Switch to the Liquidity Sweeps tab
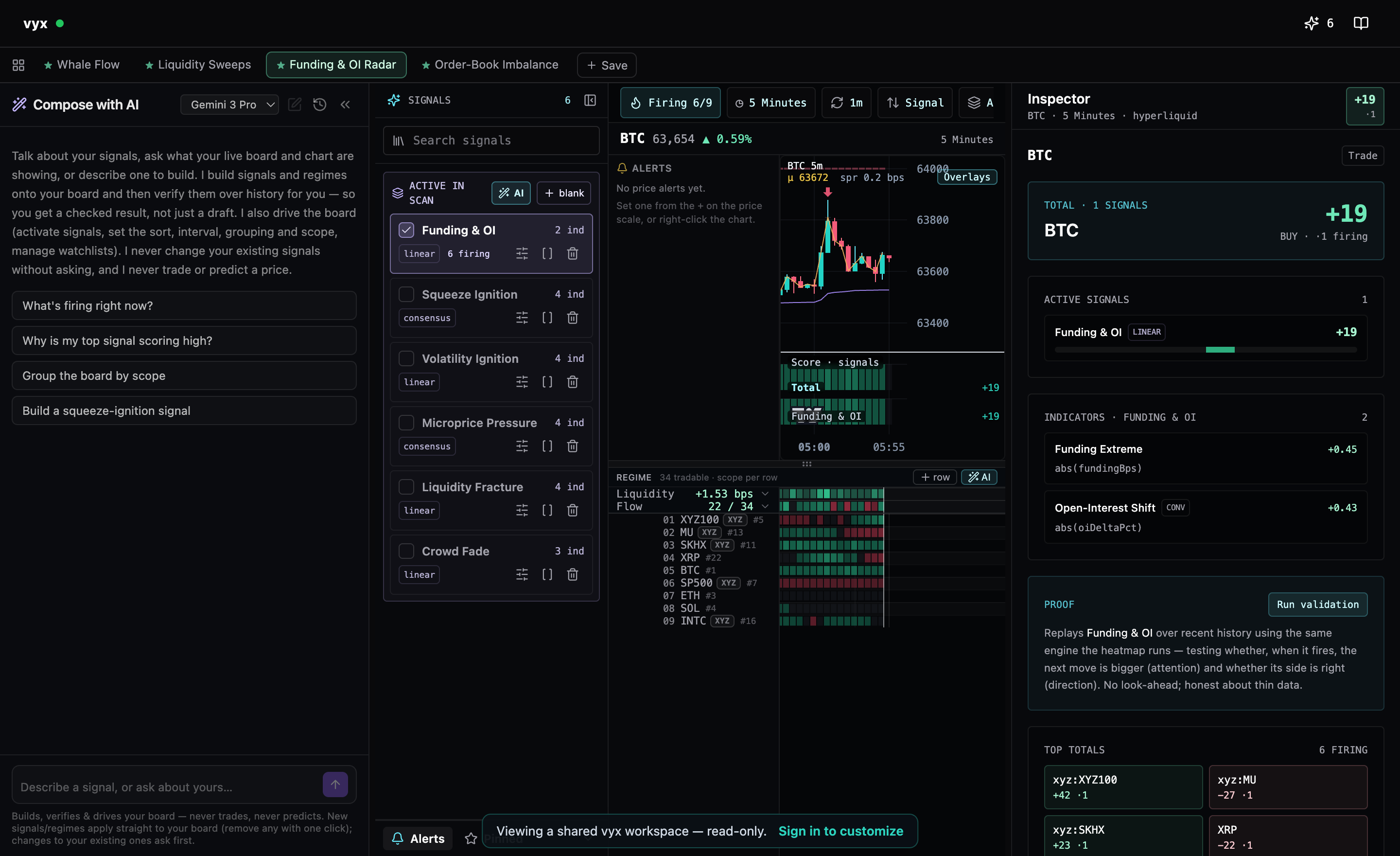The width and height of the screenshot is (1400, 856). (198, 65)
